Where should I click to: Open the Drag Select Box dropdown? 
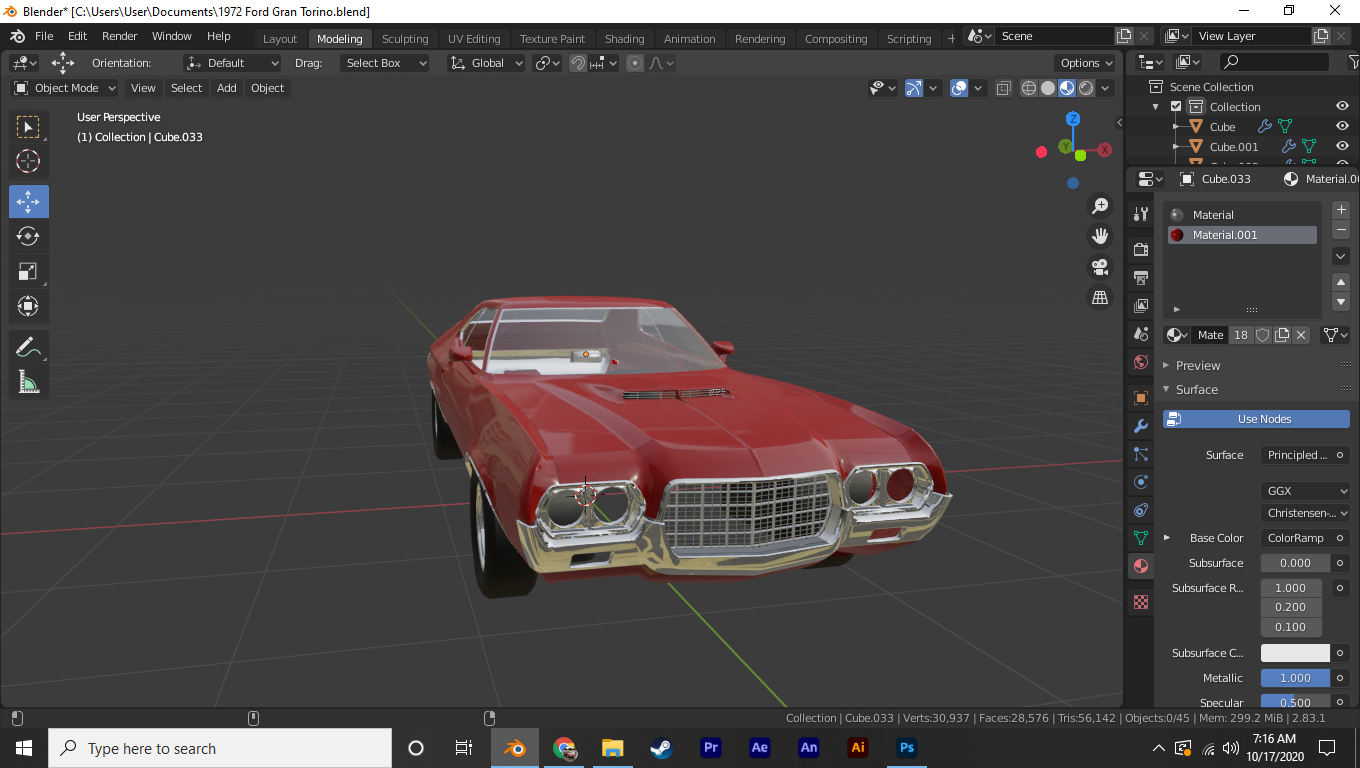[x=384, y=63]
